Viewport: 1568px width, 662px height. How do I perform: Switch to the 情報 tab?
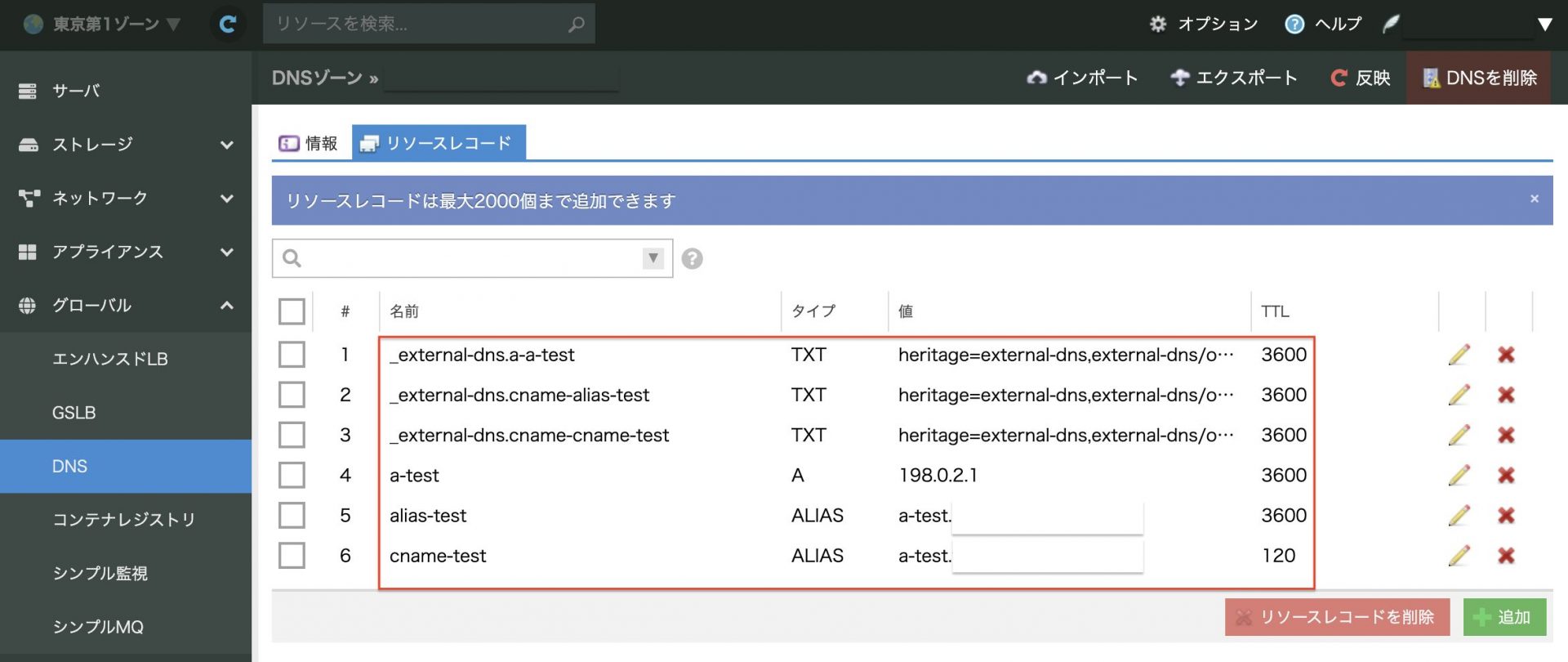point(309,144)
